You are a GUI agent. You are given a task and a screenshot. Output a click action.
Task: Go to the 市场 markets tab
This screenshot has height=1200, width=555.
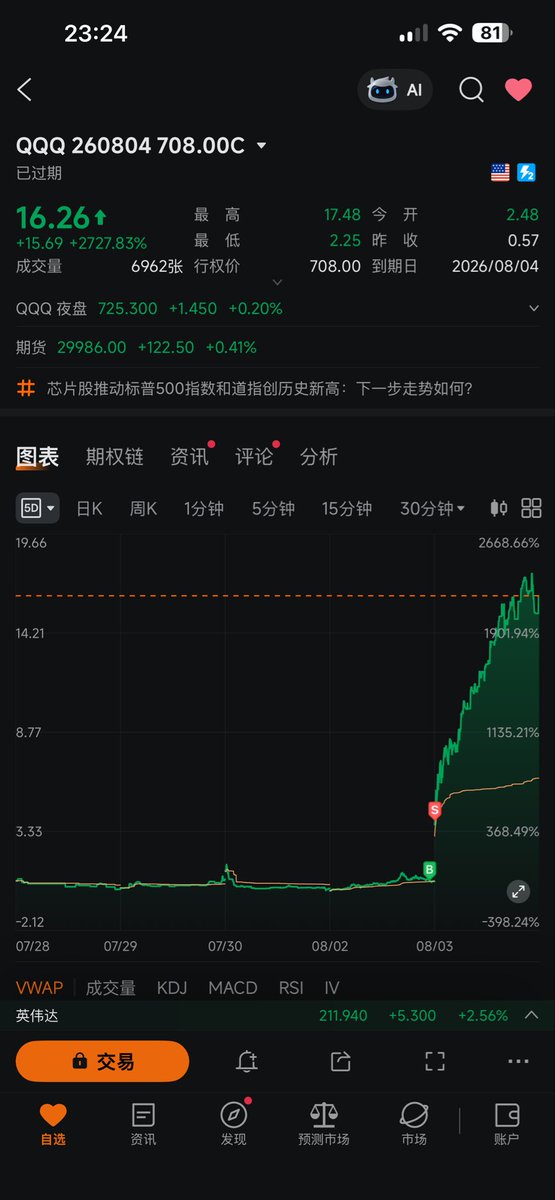(414, 1124)
